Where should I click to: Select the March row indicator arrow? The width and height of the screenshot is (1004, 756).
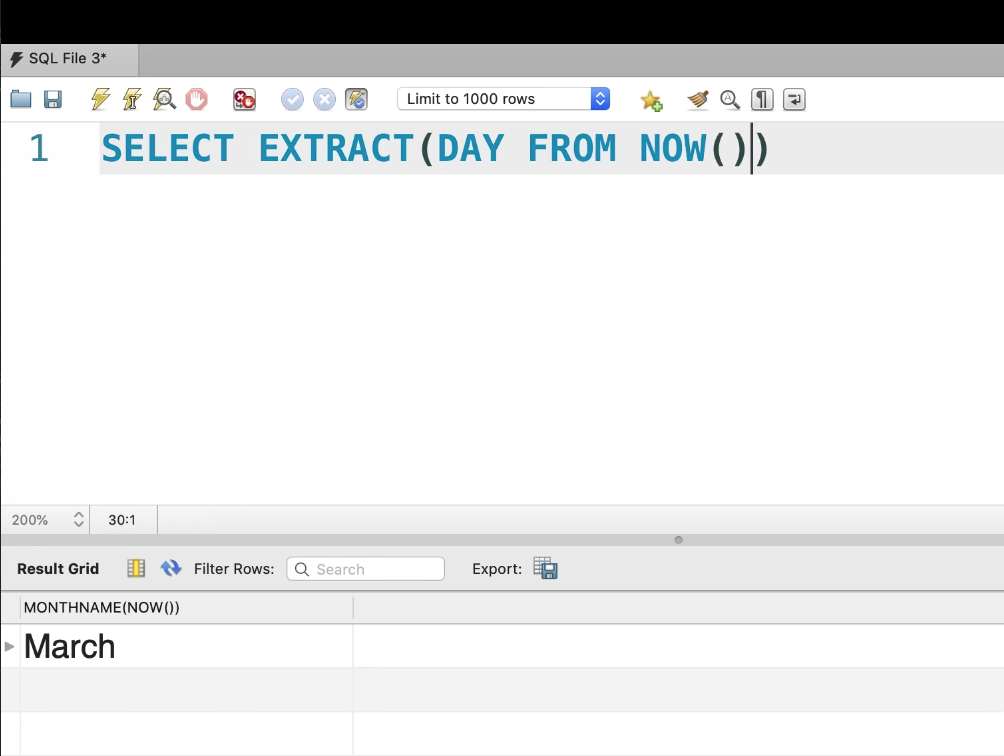(10, 647)
